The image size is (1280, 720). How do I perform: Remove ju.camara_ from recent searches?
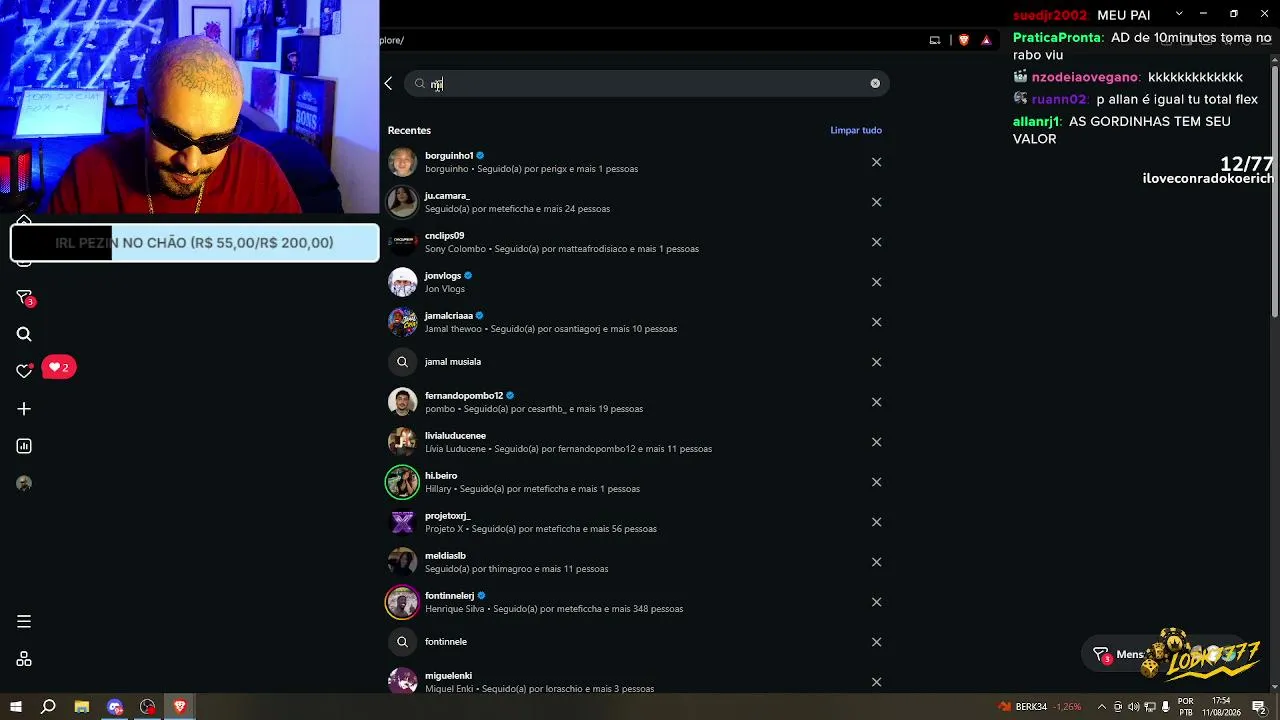coord(876,202)
